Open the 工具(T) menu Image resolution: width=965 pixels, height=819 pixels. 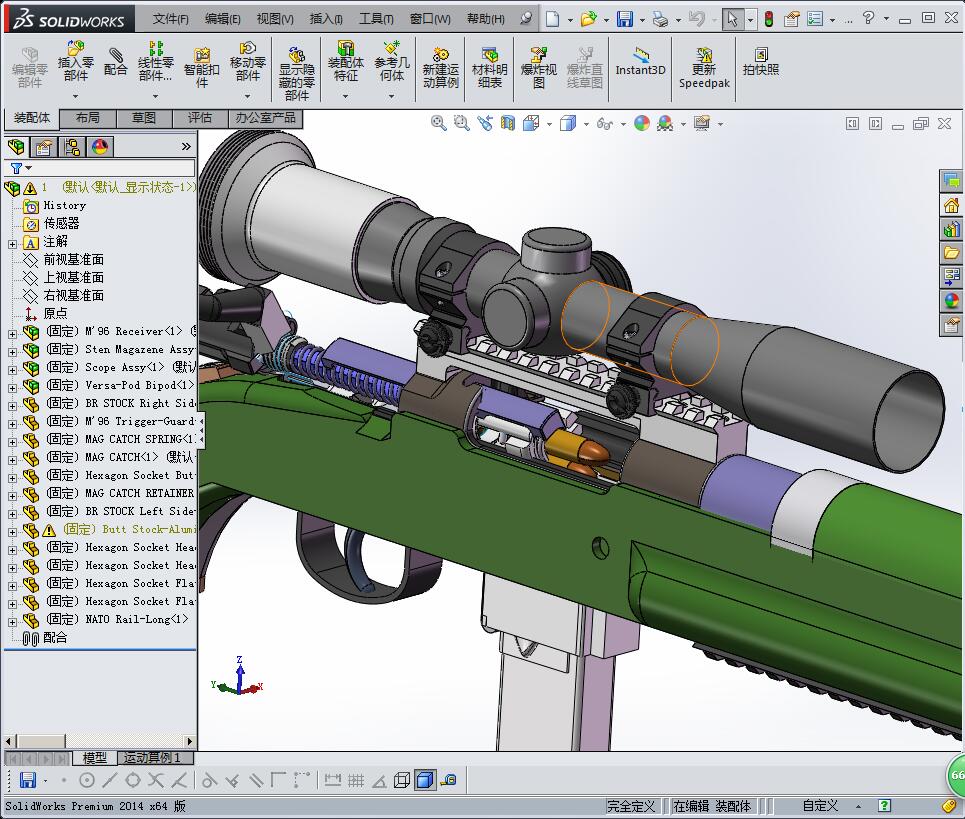[x=375, y=19]
